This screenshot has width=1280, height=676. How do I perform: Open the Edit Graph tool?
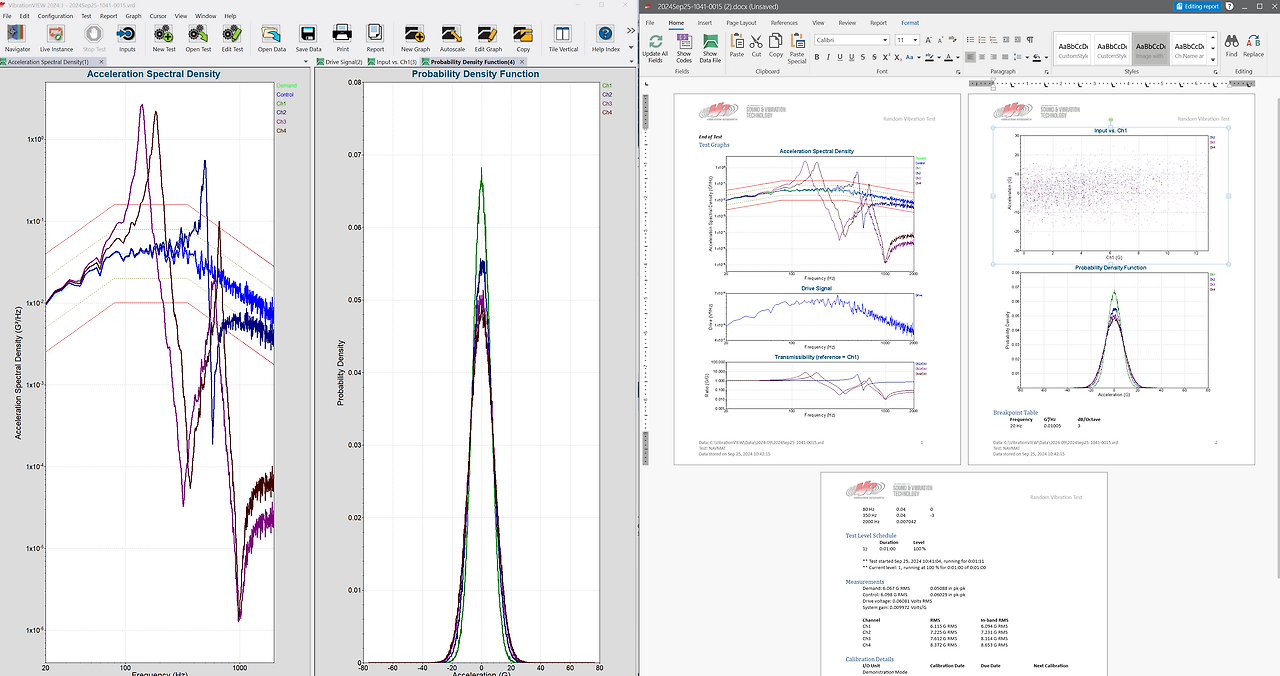click(x=488, y=38)
